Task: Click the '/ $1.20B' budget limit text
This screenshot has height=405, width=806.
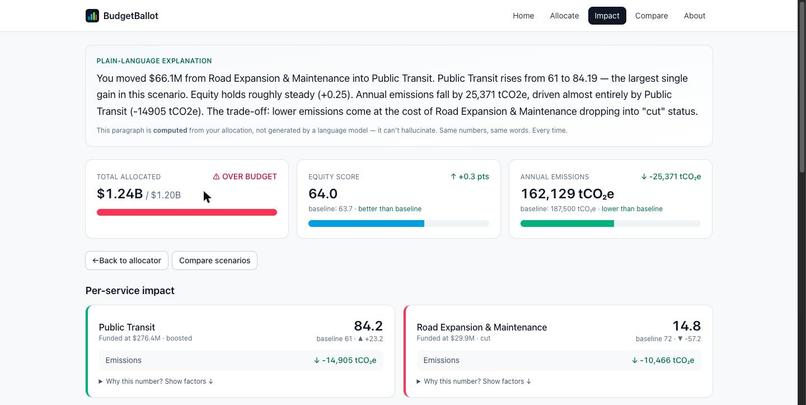Action: pos(163,195)
